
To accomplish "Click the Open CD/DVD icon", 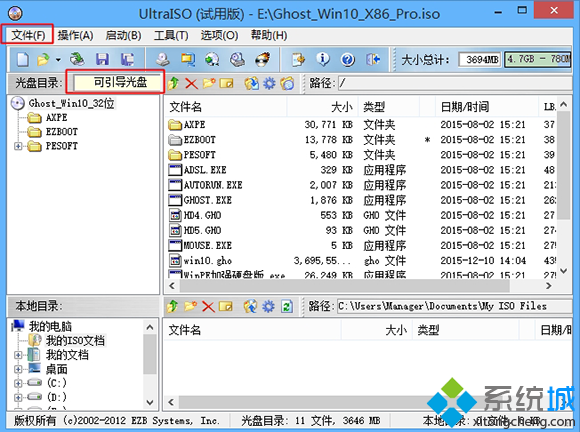I will (77, 59).
